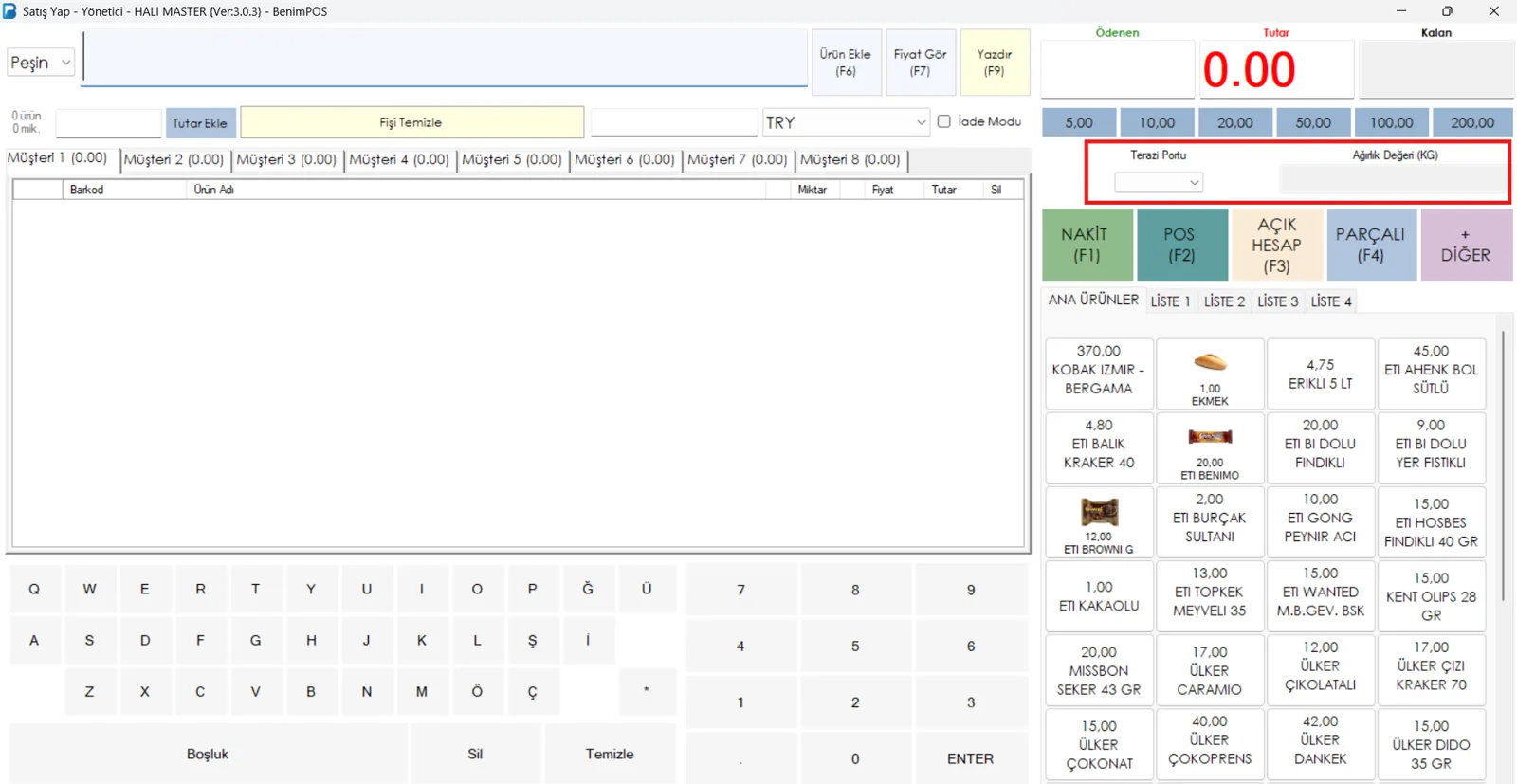Click the Tutar Ekle button
The height and width of the screenshot is (784, 1517).
pyautogui.click(x=200, y=123)
